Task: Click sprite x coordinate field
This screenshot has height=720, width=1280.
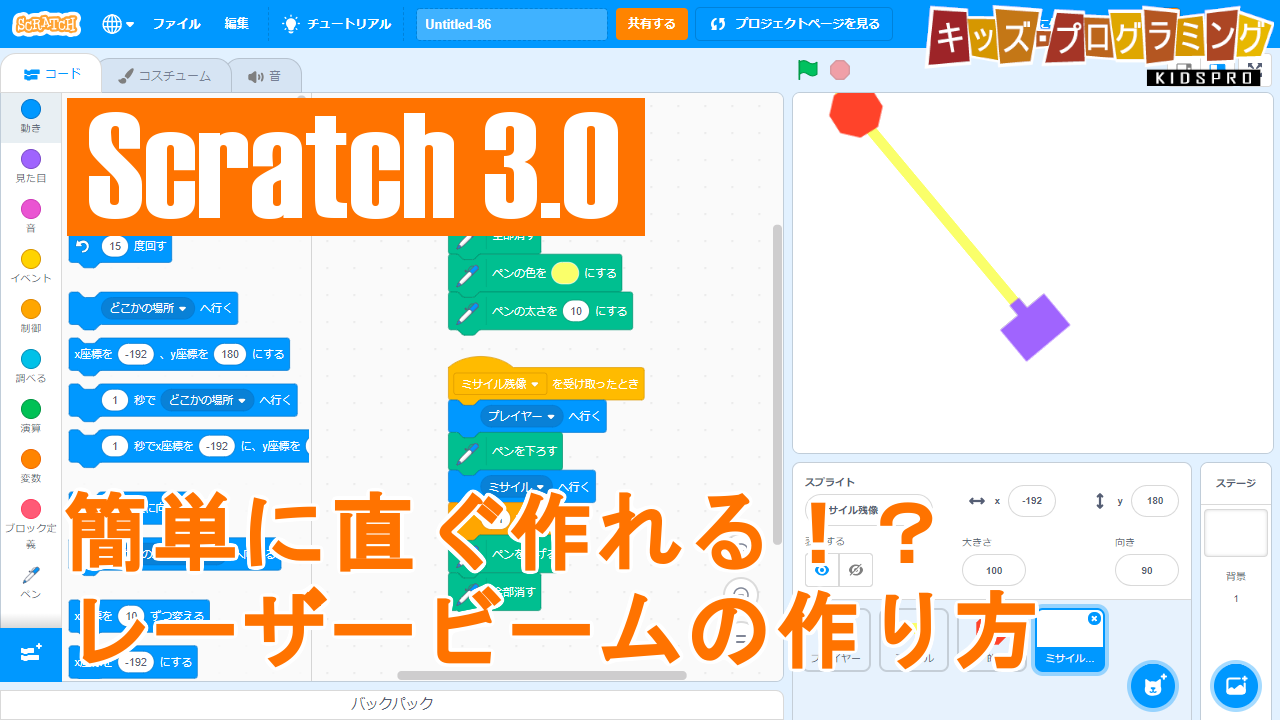Action: (x=1032, y=501)
